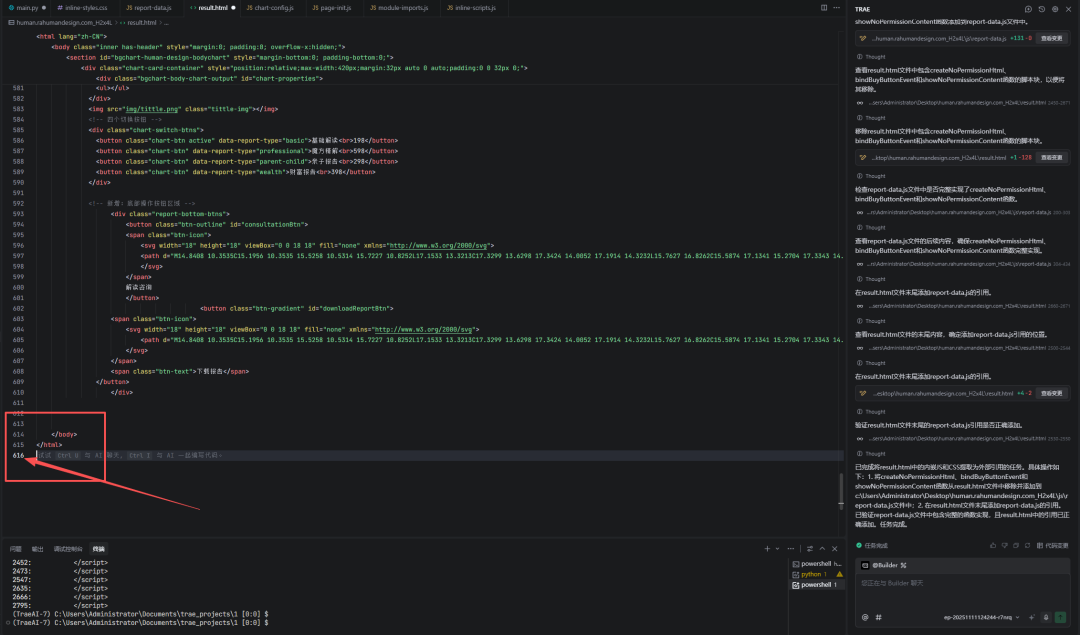1080x635 pixels.
Task: Start voice input with microphone icon
Action: pos(1046,617)
